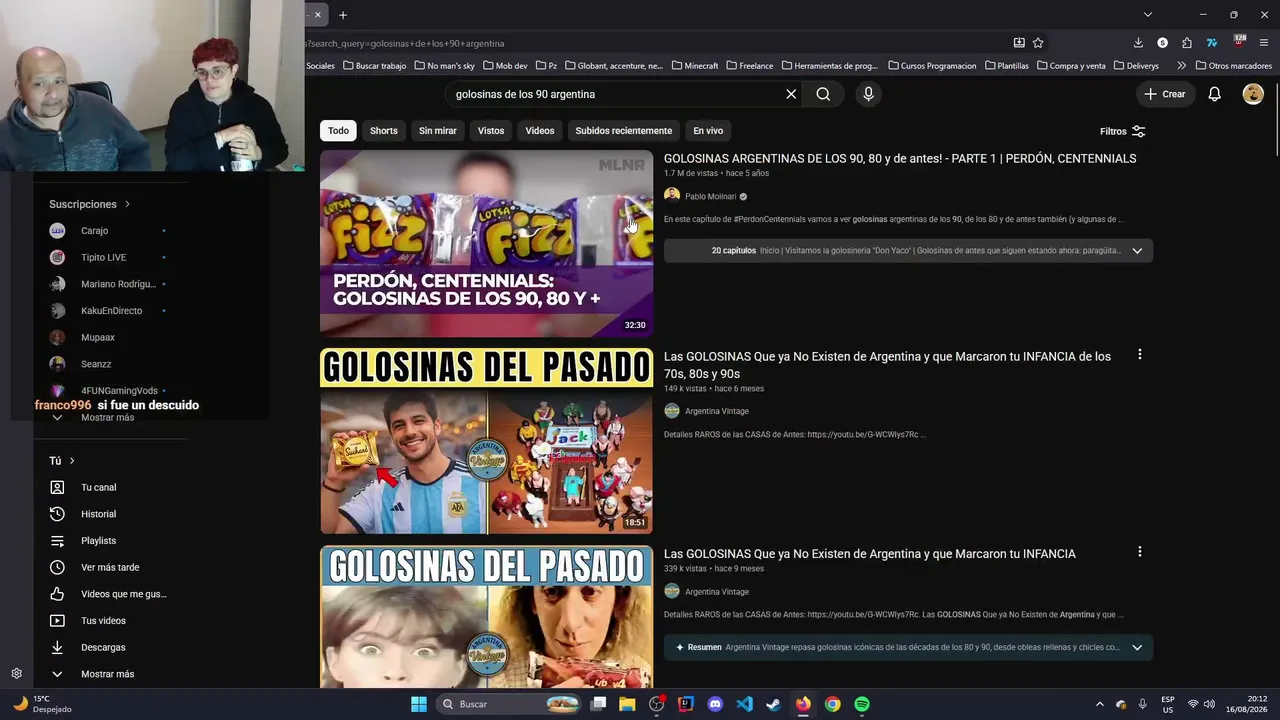Open the Argentina Vintage channel on the 149 k vistas video
This screenshot has height=720, width=1280.
pos(716,411)
